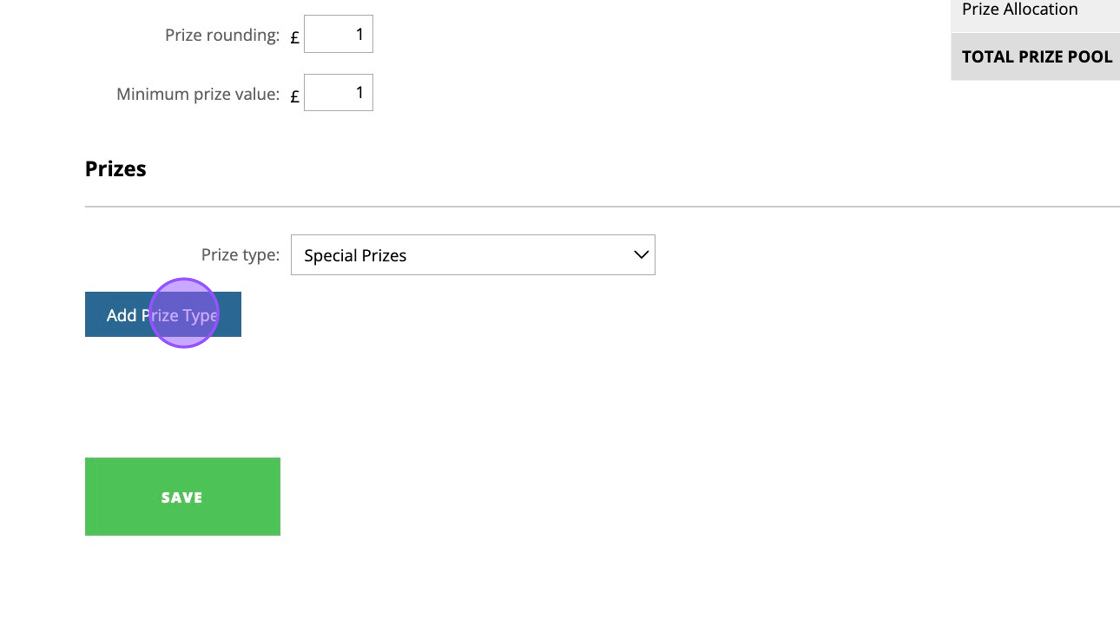
Task: Open the Prize type dropdown
Action: click(473, 254)
